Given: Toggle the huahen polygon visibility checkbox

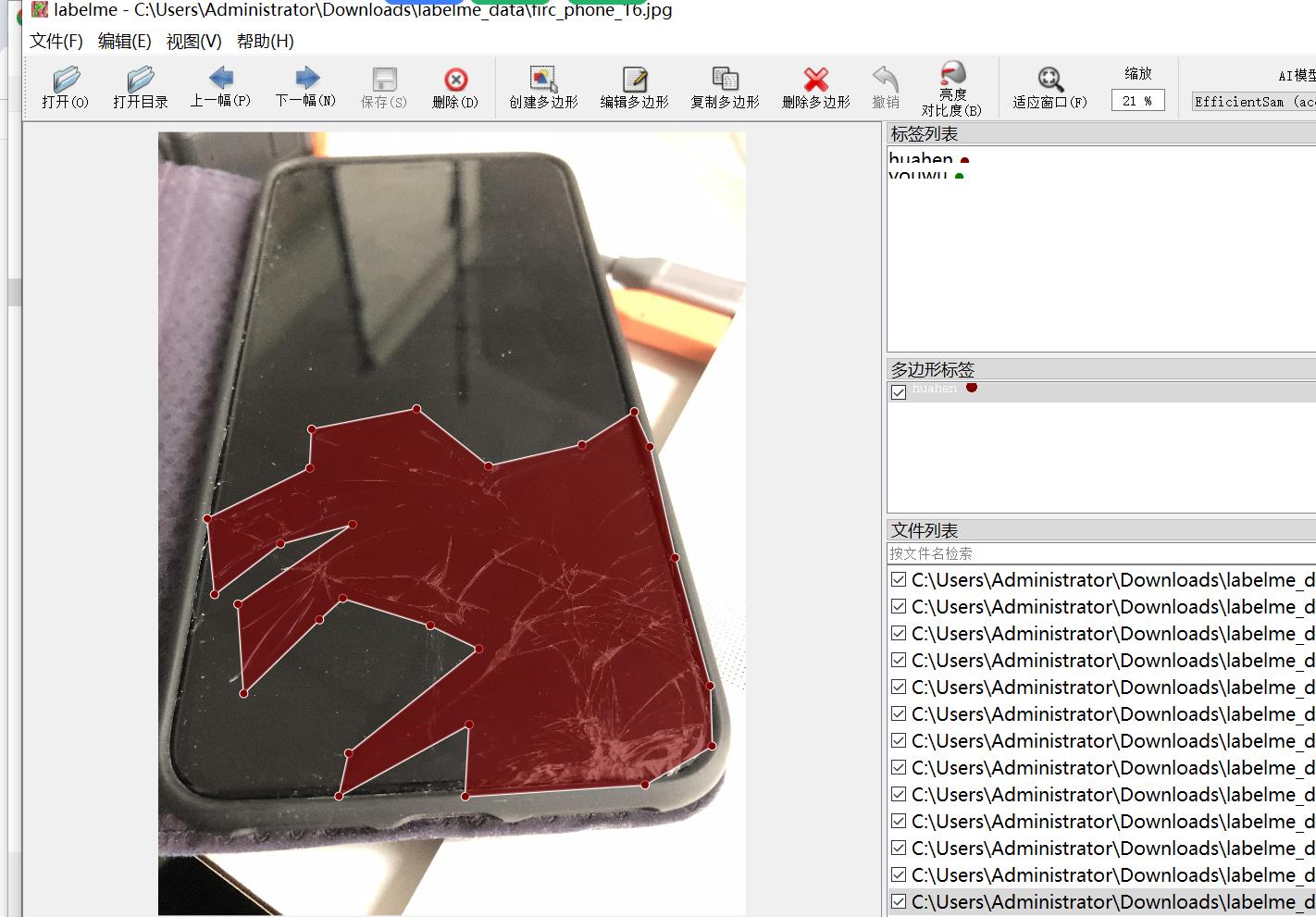Looking at the screenshot, I should tap(899, 391).
